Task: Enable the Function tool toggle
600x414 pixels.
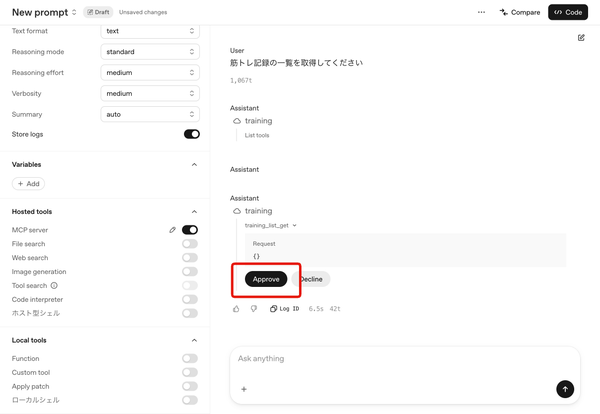Action: (190, 359)
